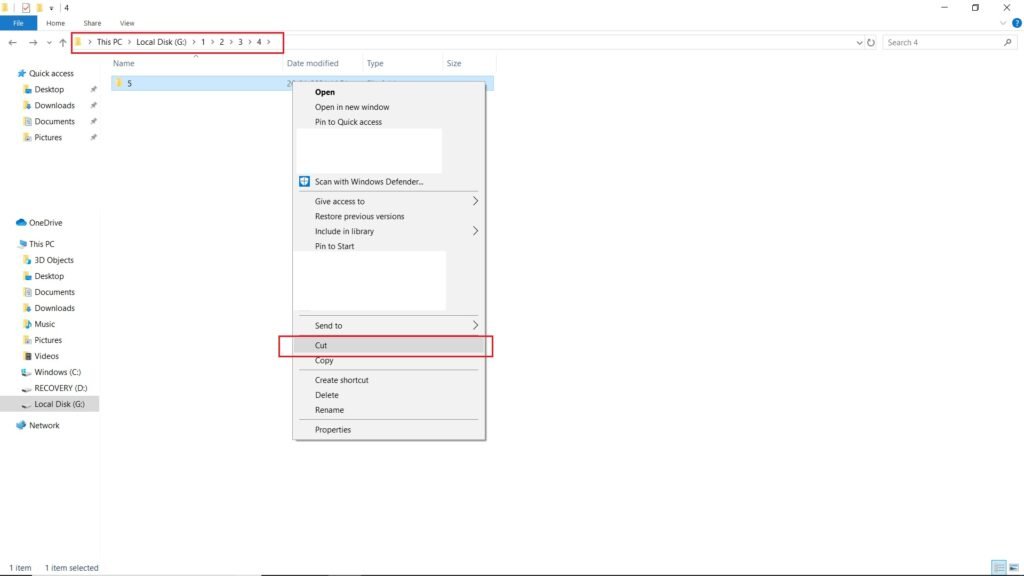
Task: Switch to details view icon
Action: coord(999,568)
